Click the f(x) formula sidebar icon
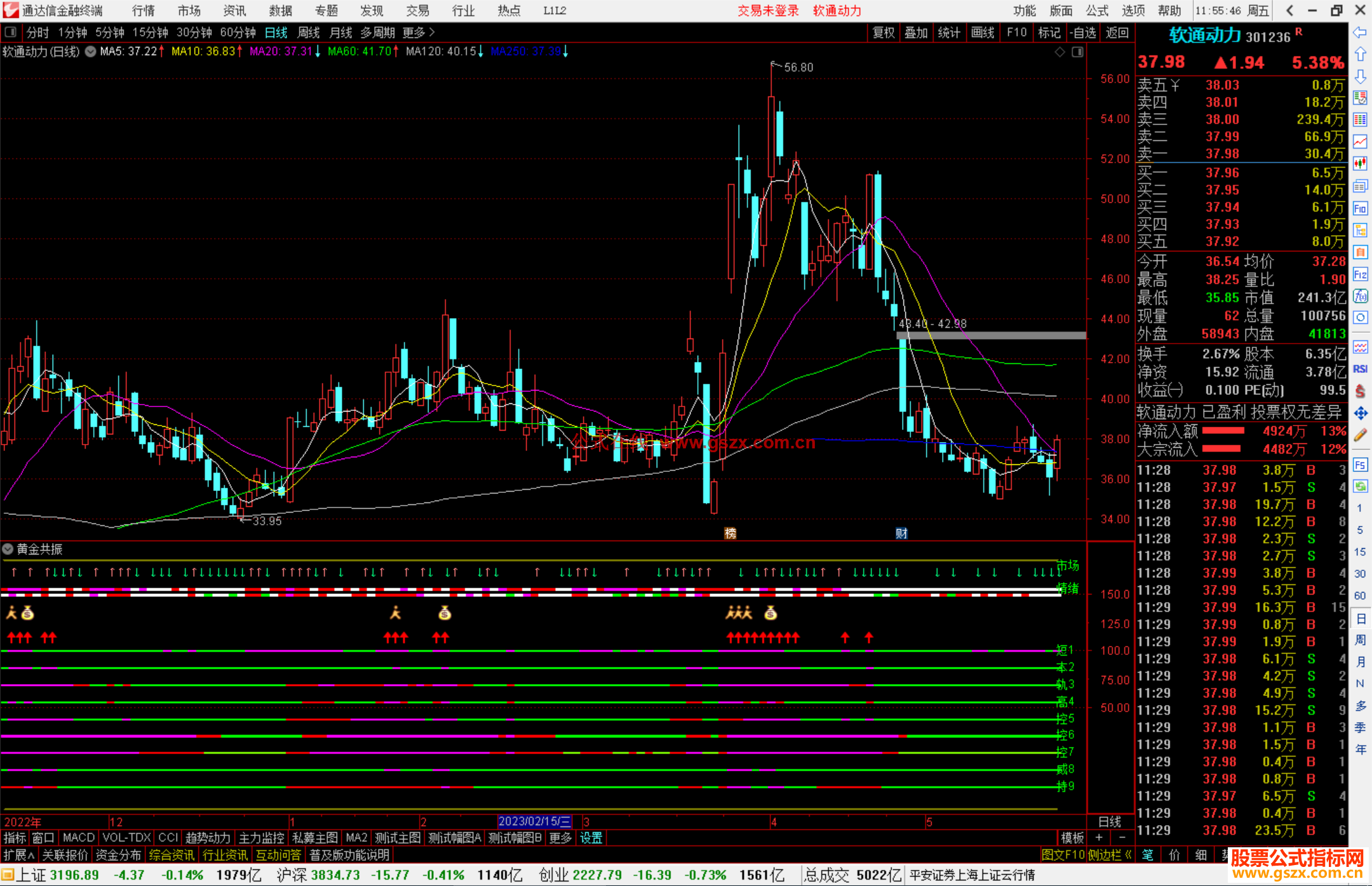Screen dimensions: 1372x886 (x=1360, y=297)
